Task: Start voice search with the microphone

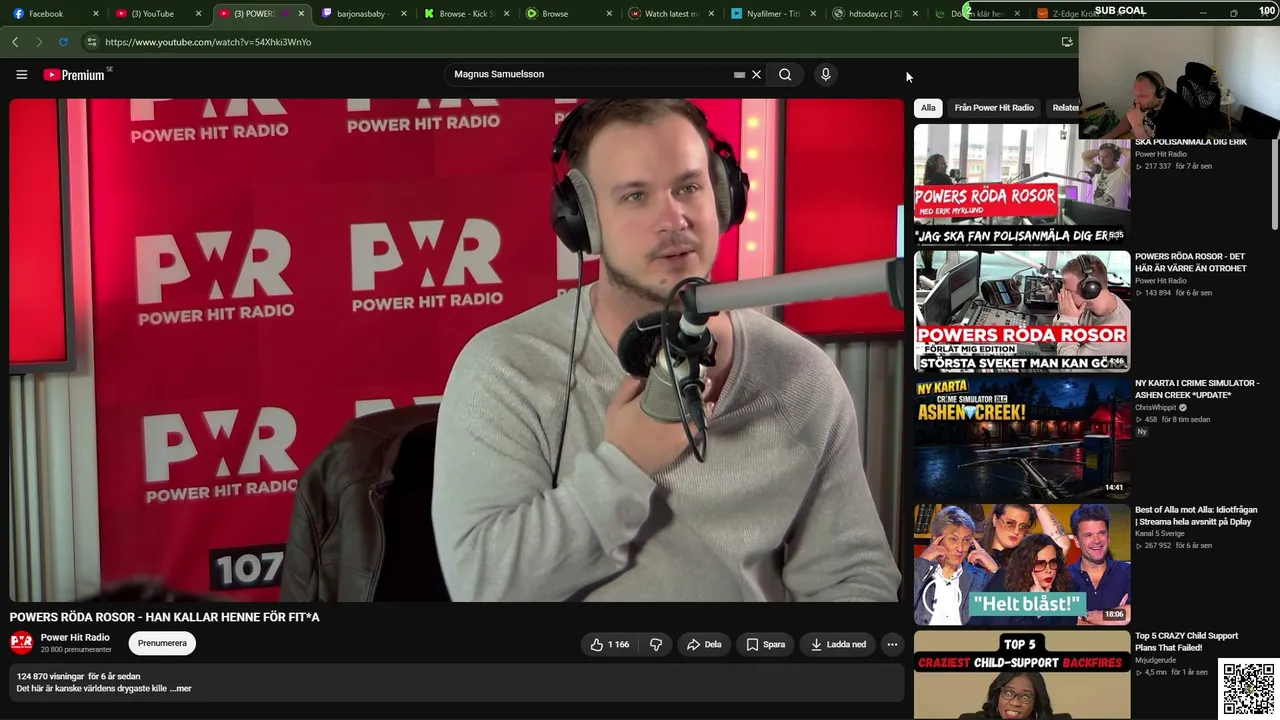Action: (x=825, y=74)
